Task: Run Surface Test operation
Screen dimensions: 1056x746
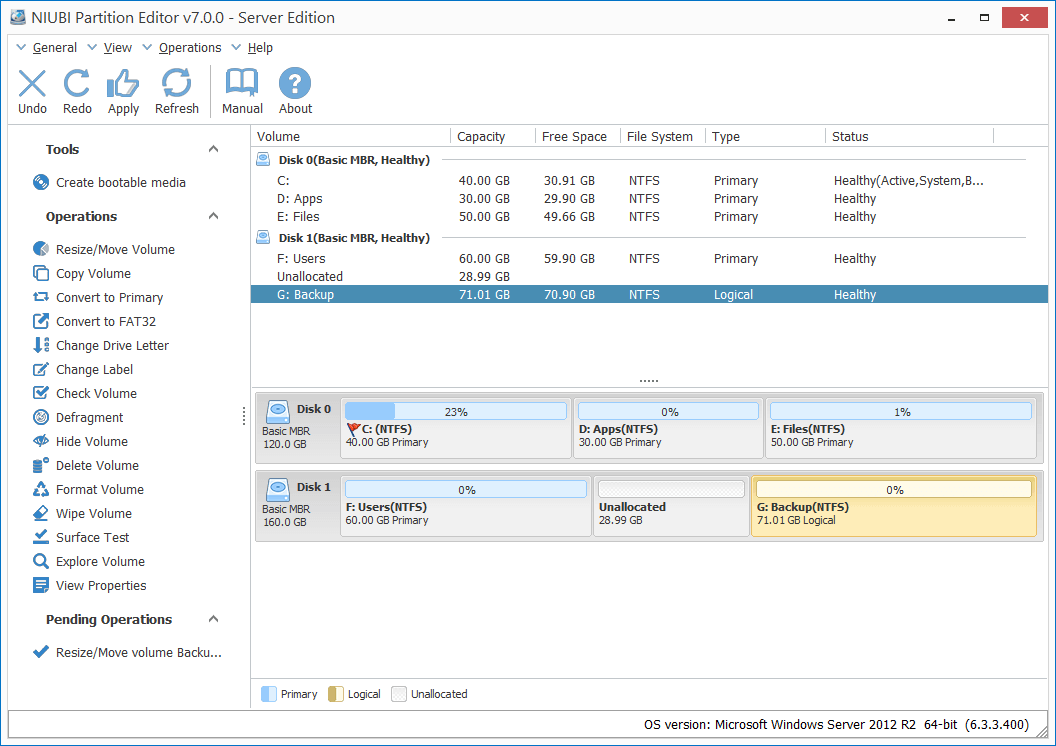Action: [81, 537]
